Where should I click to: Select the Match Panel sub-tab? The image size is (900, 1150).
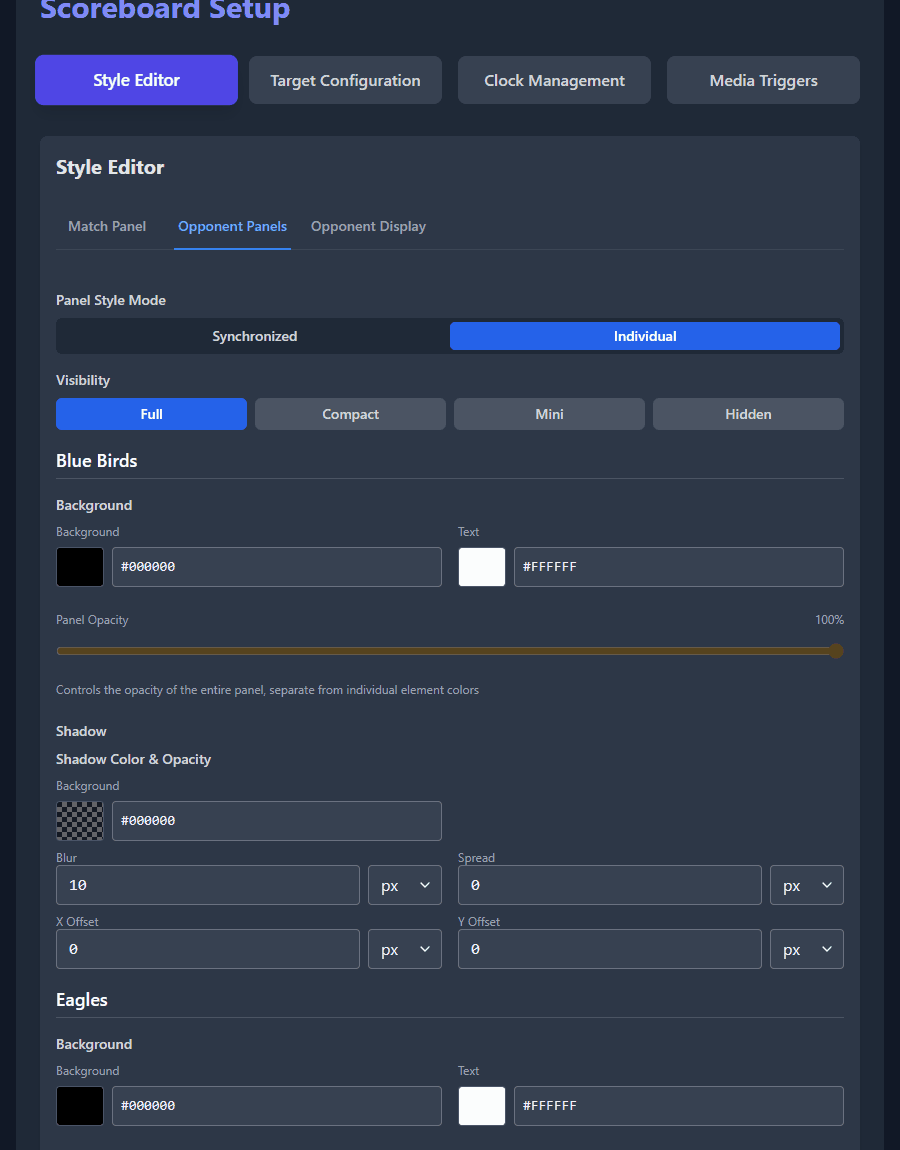tap(107, 227)
